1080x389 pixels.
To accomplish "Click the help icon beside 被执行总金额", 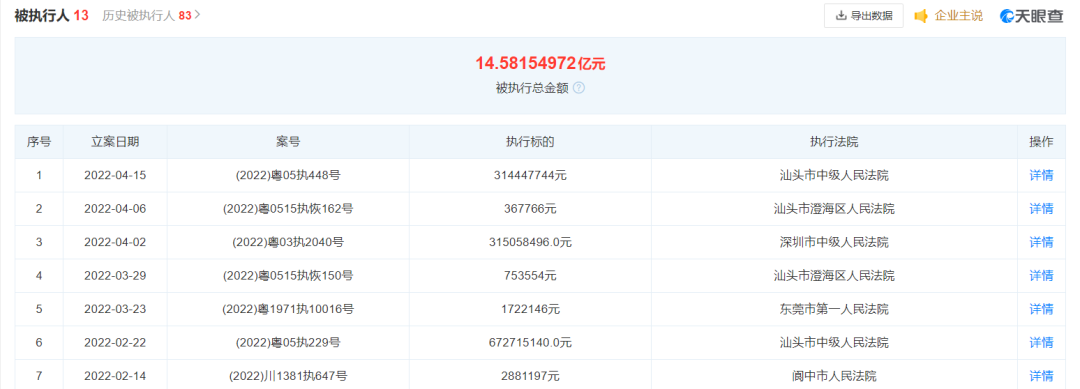I will click(x=579, y=88).
